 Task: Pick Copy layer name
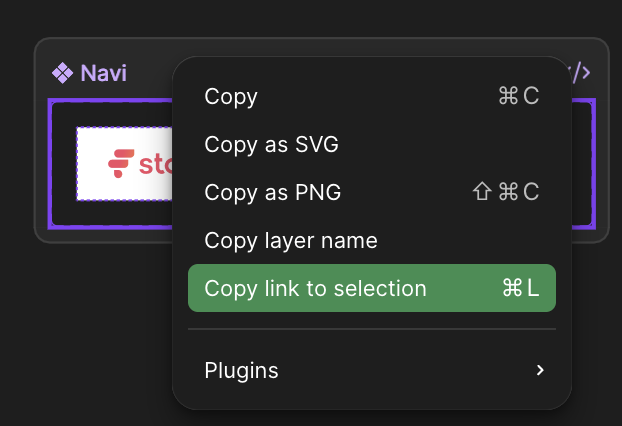coord(291,240)
